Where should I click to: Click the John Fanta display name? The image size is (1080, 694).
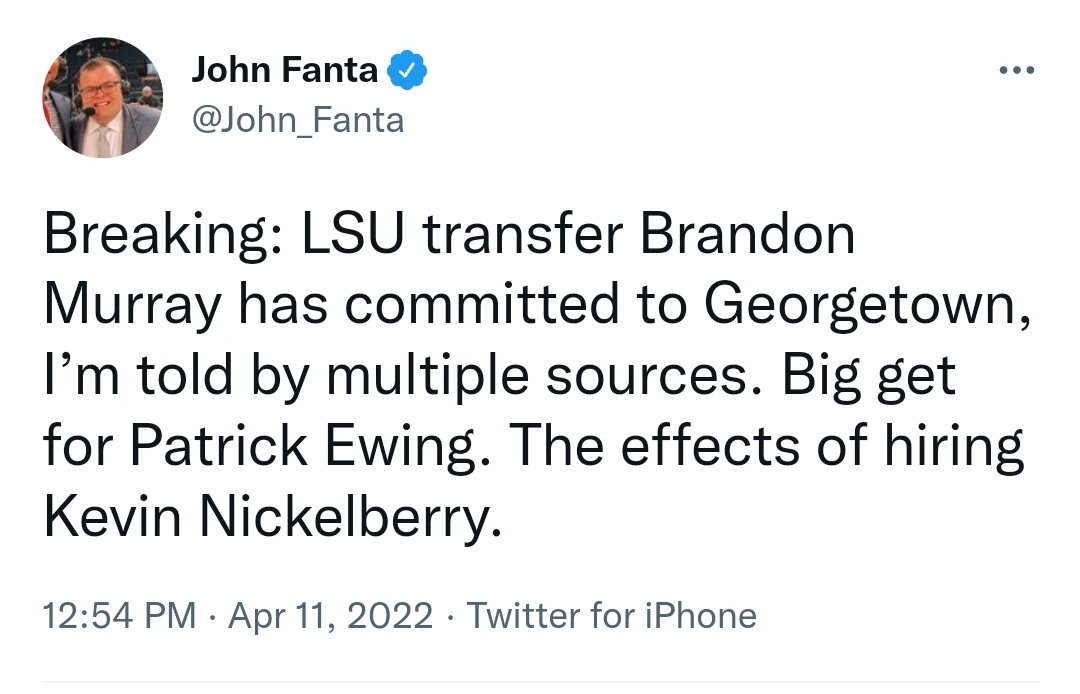point(284,70)
